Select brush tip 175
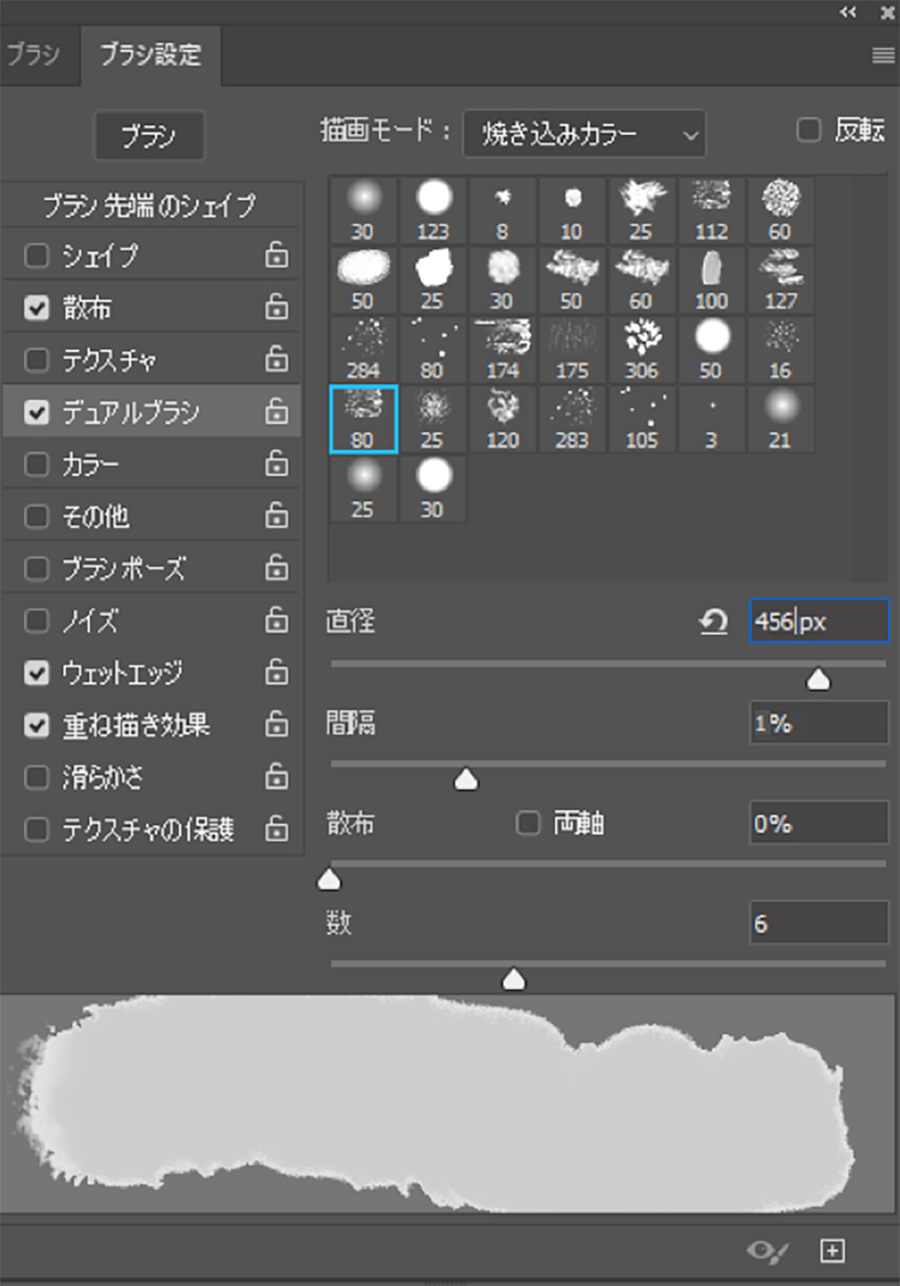 (572, 349)
